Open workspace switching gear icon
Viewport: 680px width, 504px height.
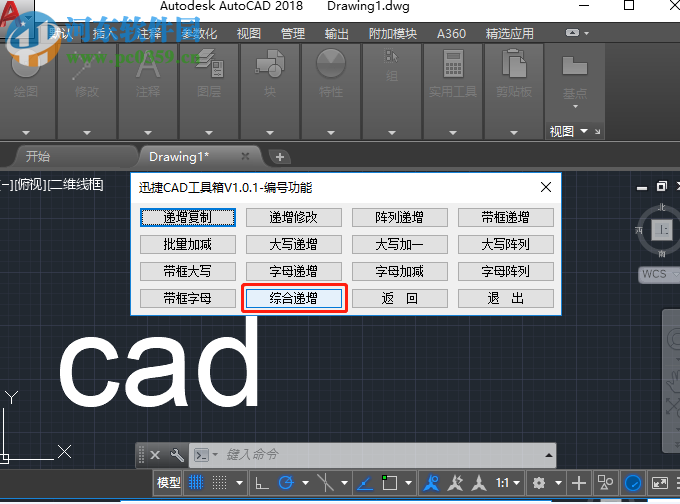(x=539, y=482)
